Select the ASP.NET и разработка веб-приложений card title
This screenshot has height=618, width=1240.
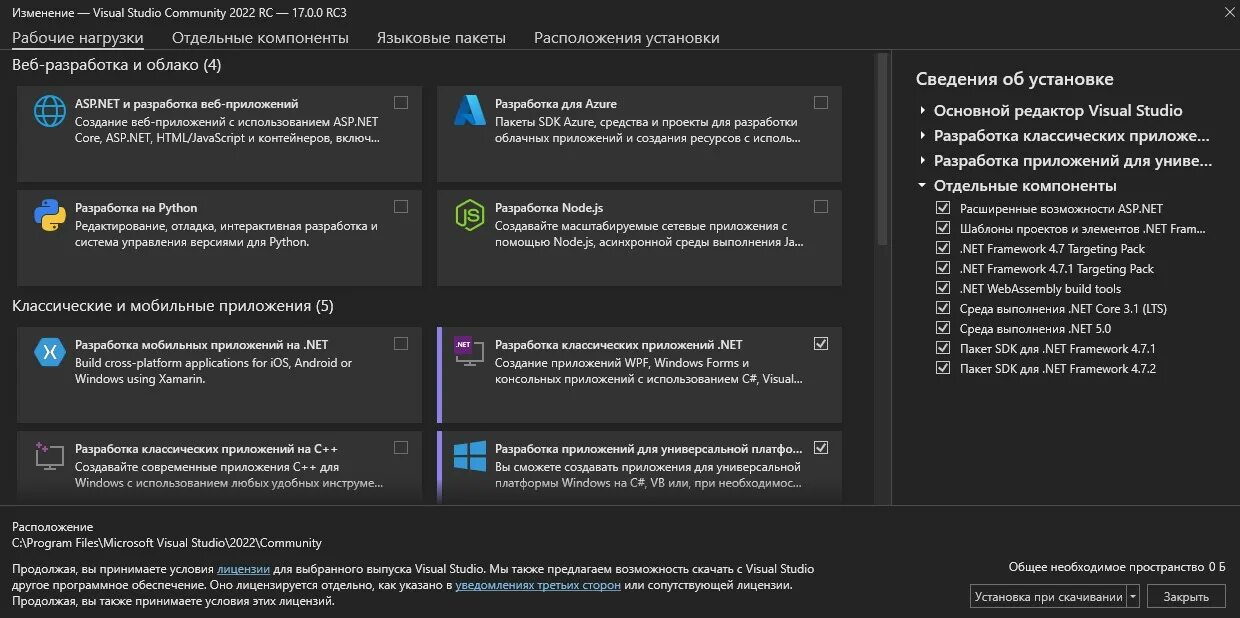tap(186, 104)
